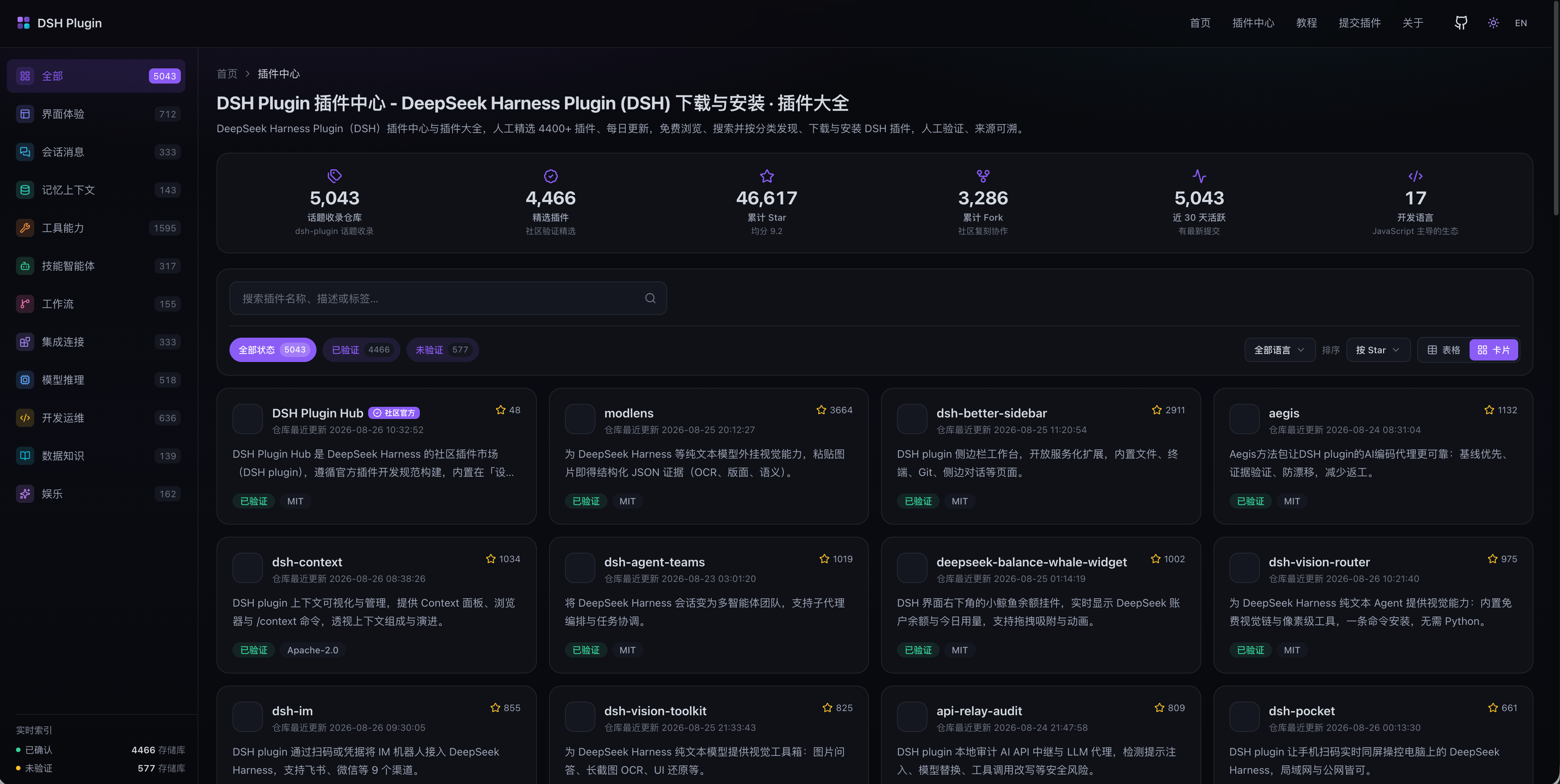Click the search magnifier icon
This screenshot has height=784, width=1560.
point(650,299)
